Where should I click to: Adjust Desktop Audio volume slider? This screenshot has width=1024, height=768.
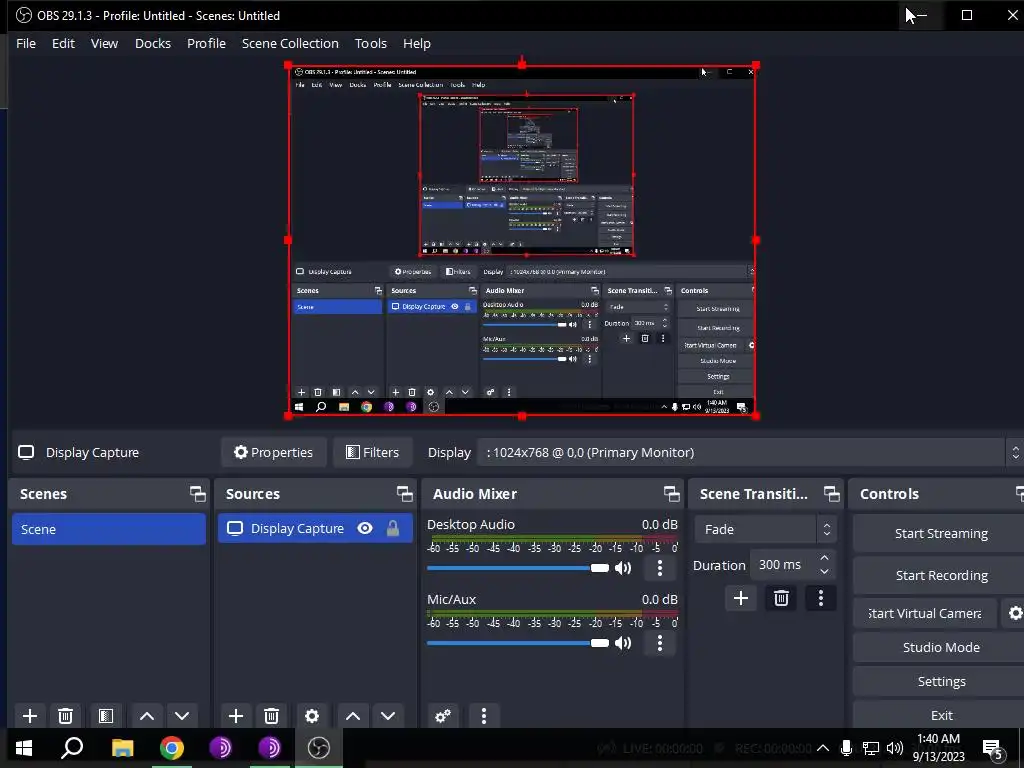(x=518, y=568)
